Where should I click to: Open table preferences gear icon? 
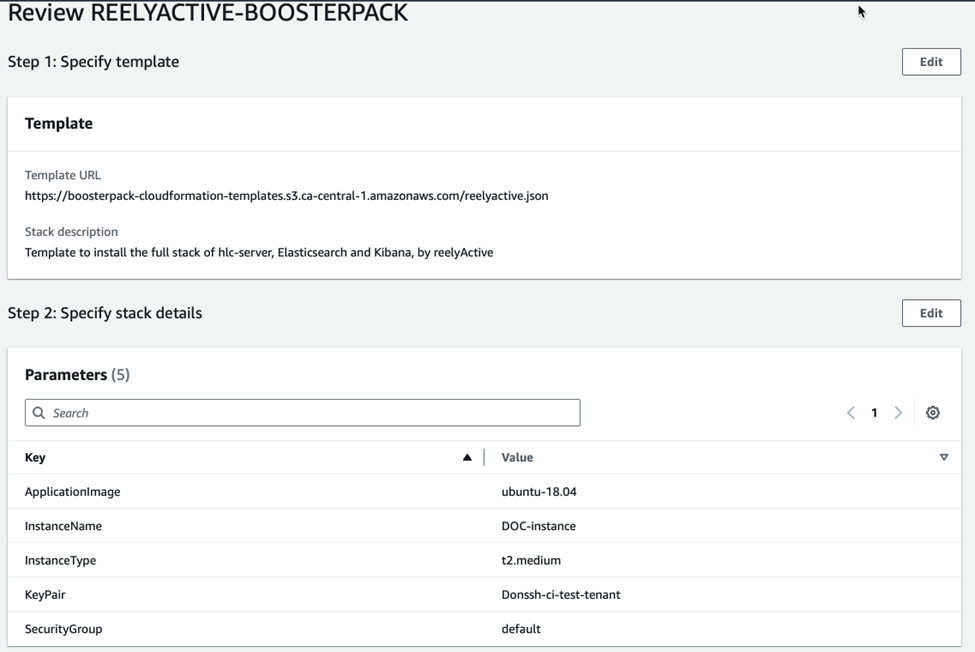(x=933, y=413)
